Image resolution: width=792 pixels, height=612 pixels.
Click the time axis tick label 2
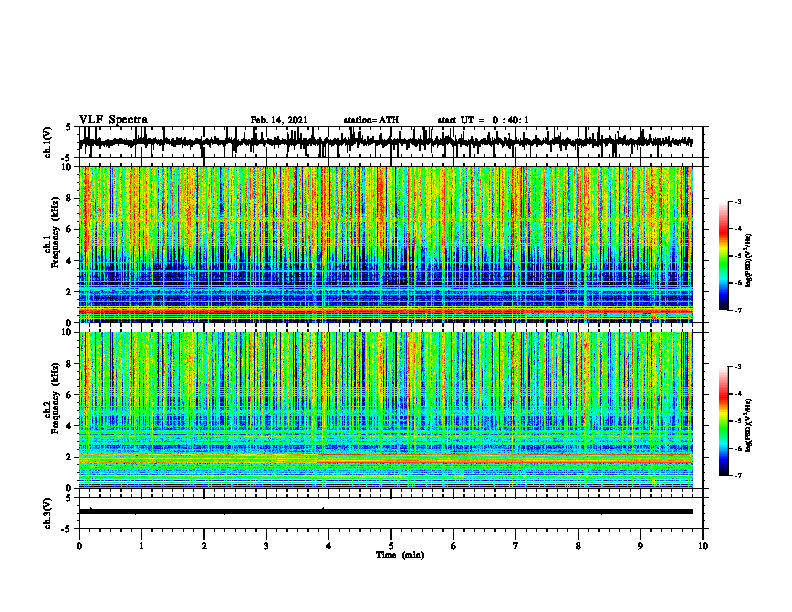click(x=204, y=546)
